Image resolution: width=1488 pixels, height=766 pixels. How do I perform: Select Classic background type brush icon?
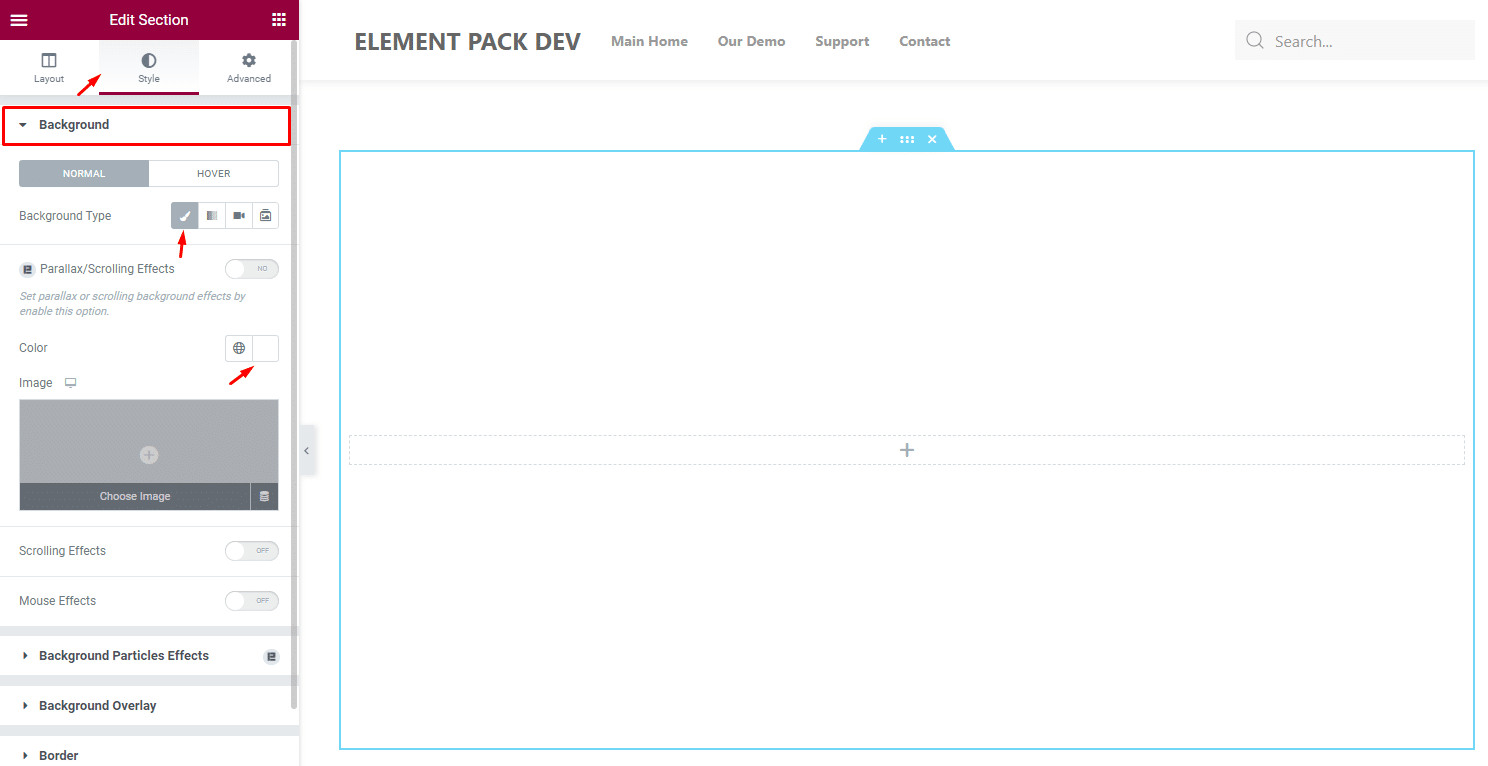[x=184, y=216]
